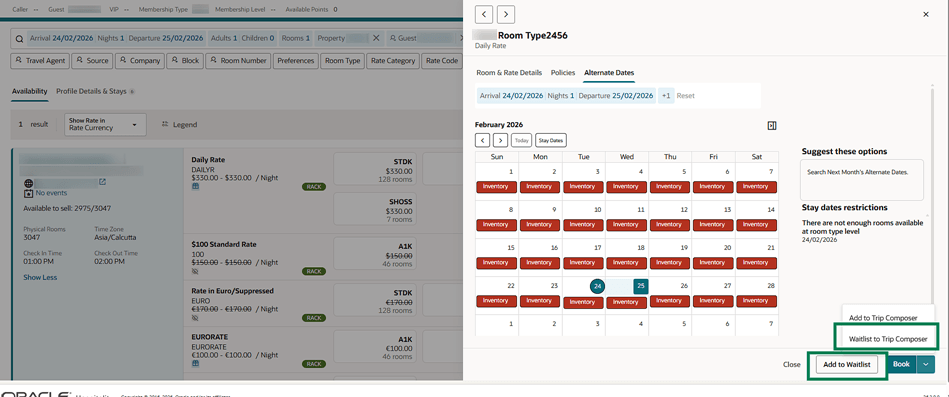Select SHOSS $330.00 room card
Image resolution: width=949 pixels, height=397 pixels.
[x=375, y=209]
